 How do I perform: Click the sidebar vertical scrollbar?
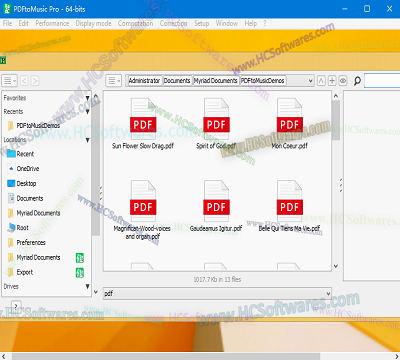coord(96,167)
